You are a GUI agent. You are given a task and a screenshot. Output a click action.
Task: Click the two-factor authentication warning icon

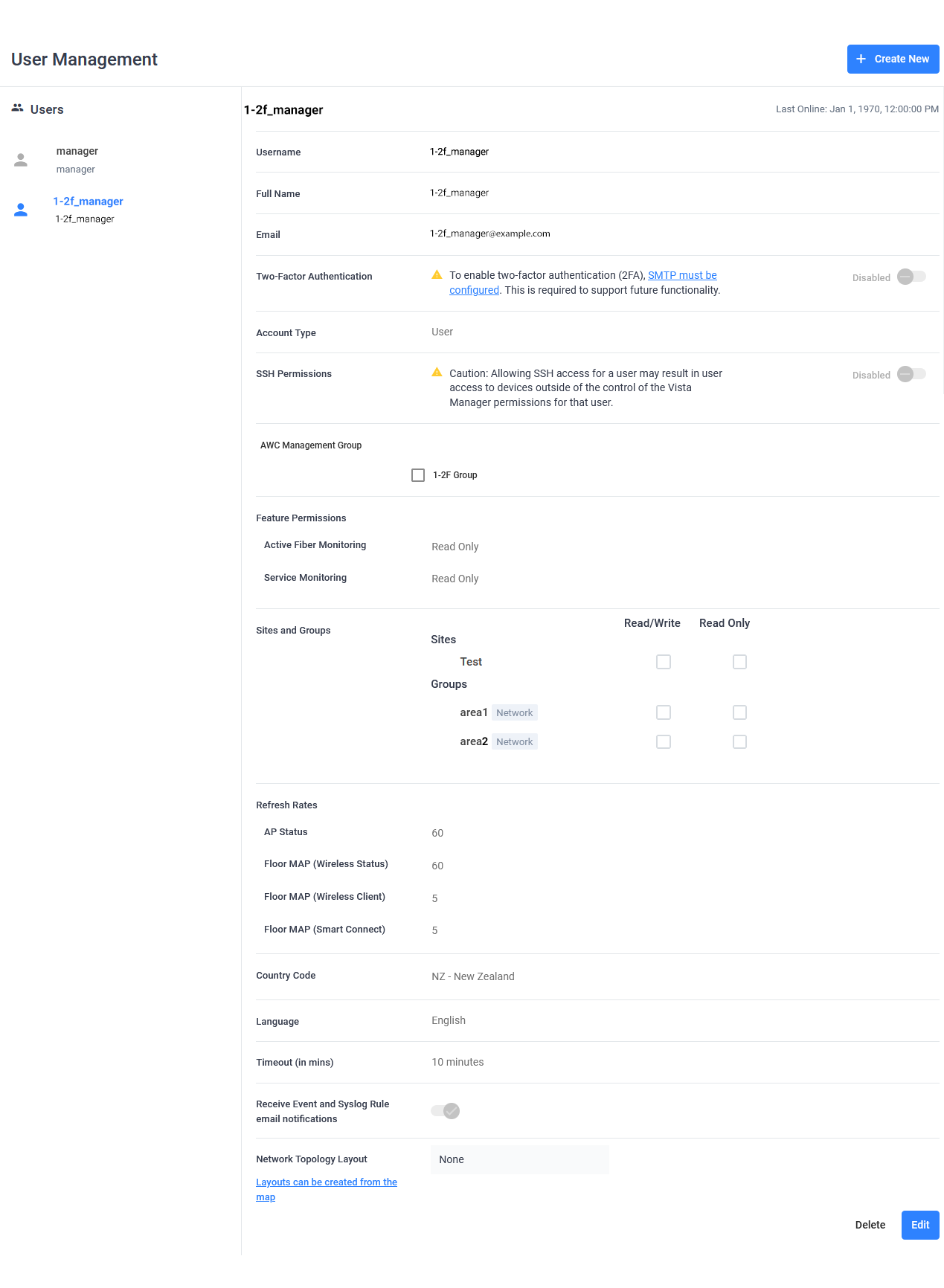[x=437, y=275]
